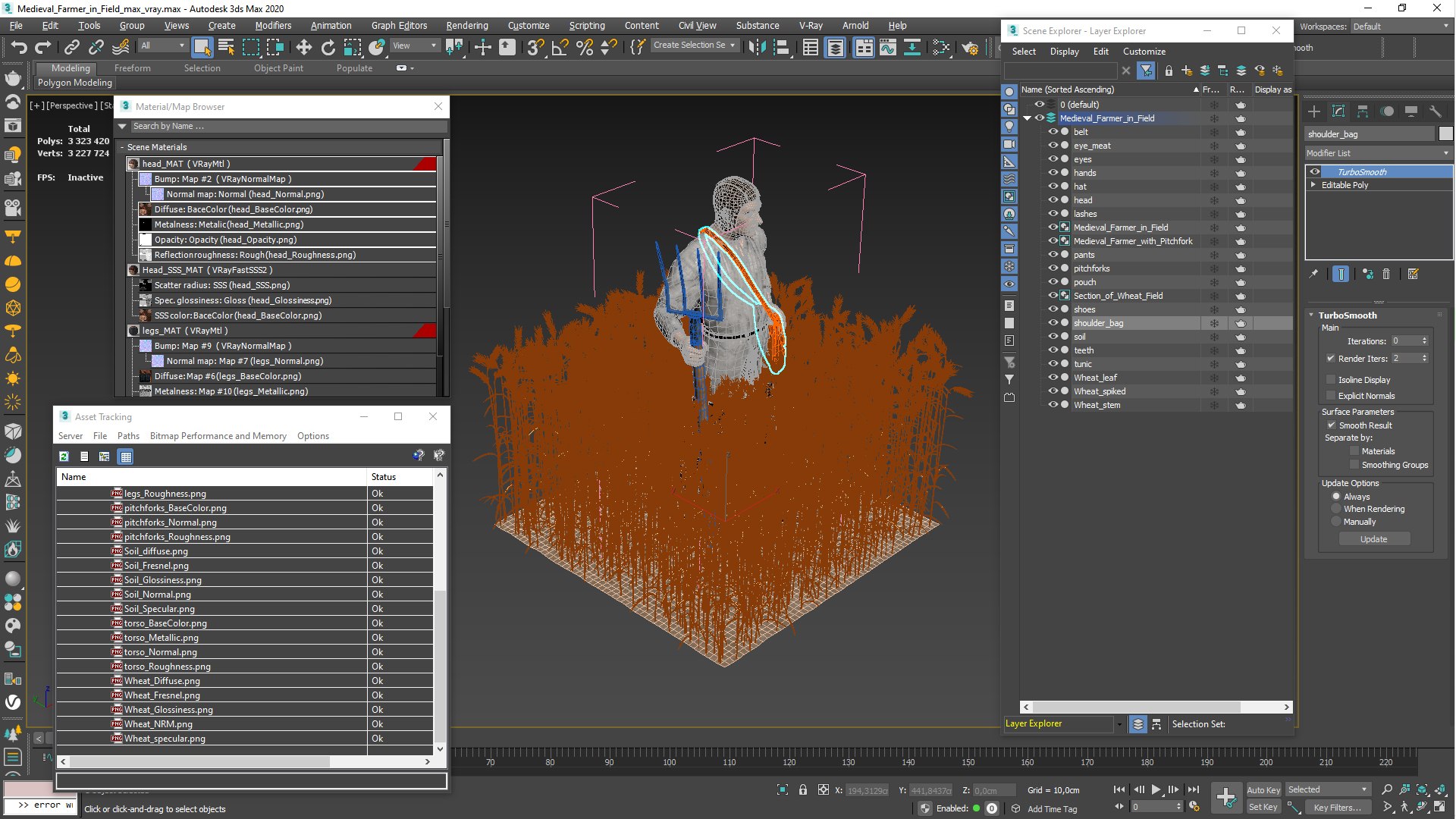Click the Undo arrow icon
1456x819 pixels.
[18, 47]
